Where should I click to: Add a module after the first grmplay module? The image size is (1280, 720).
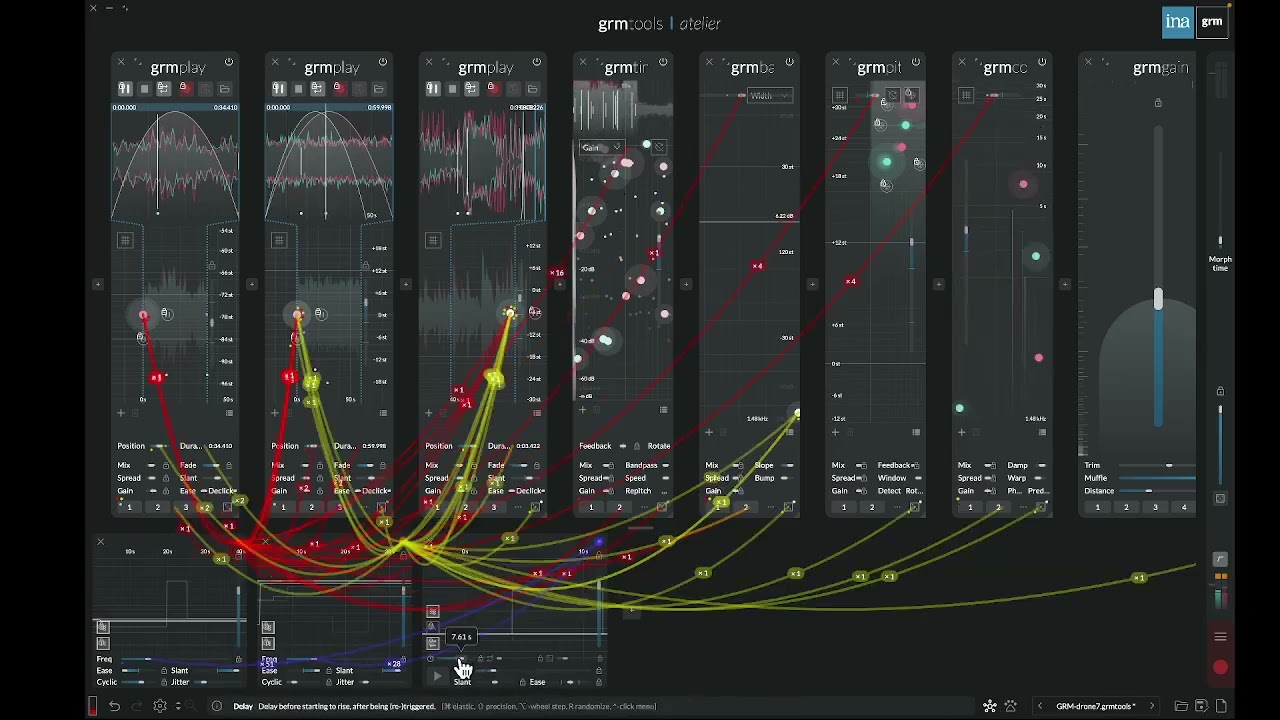coord(252,284)
